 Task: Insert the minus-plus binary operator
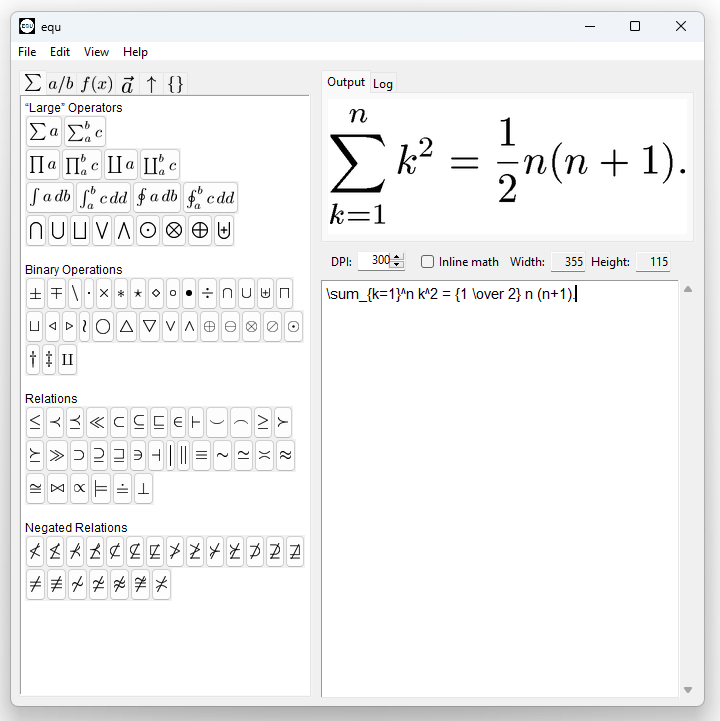click(57, 293)
